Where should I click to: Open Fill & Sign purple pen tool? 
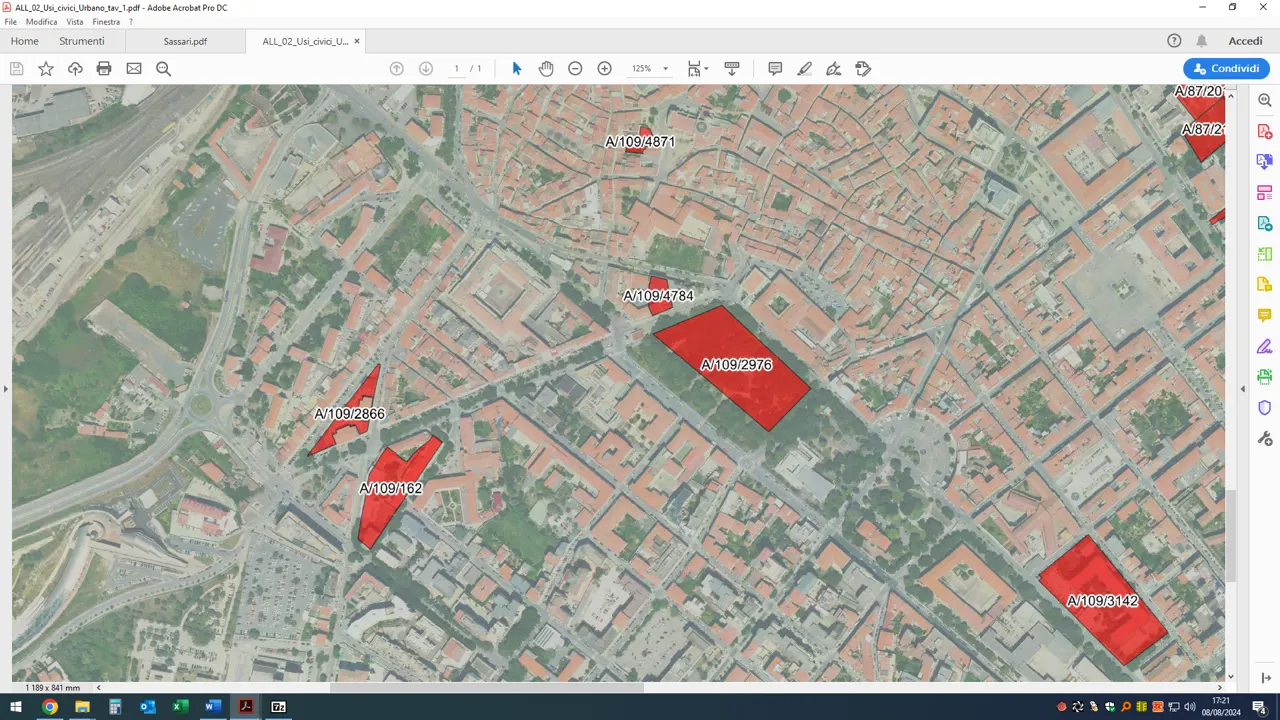point(1264,346)
